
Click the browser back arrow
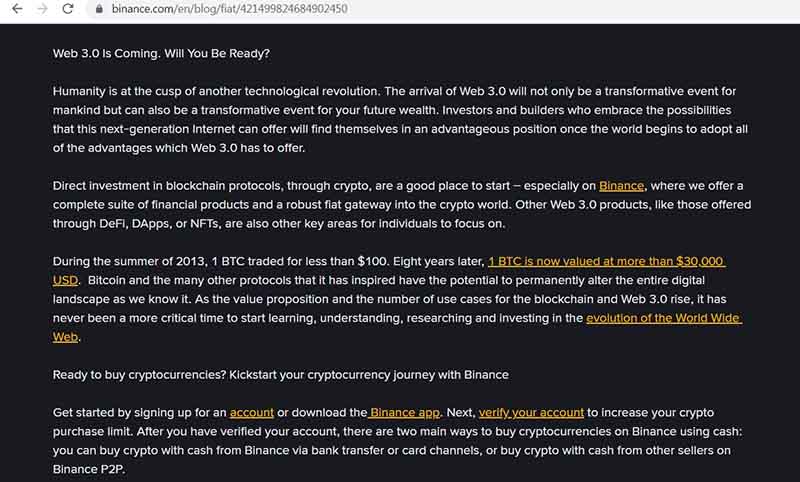tap(17, 9)
